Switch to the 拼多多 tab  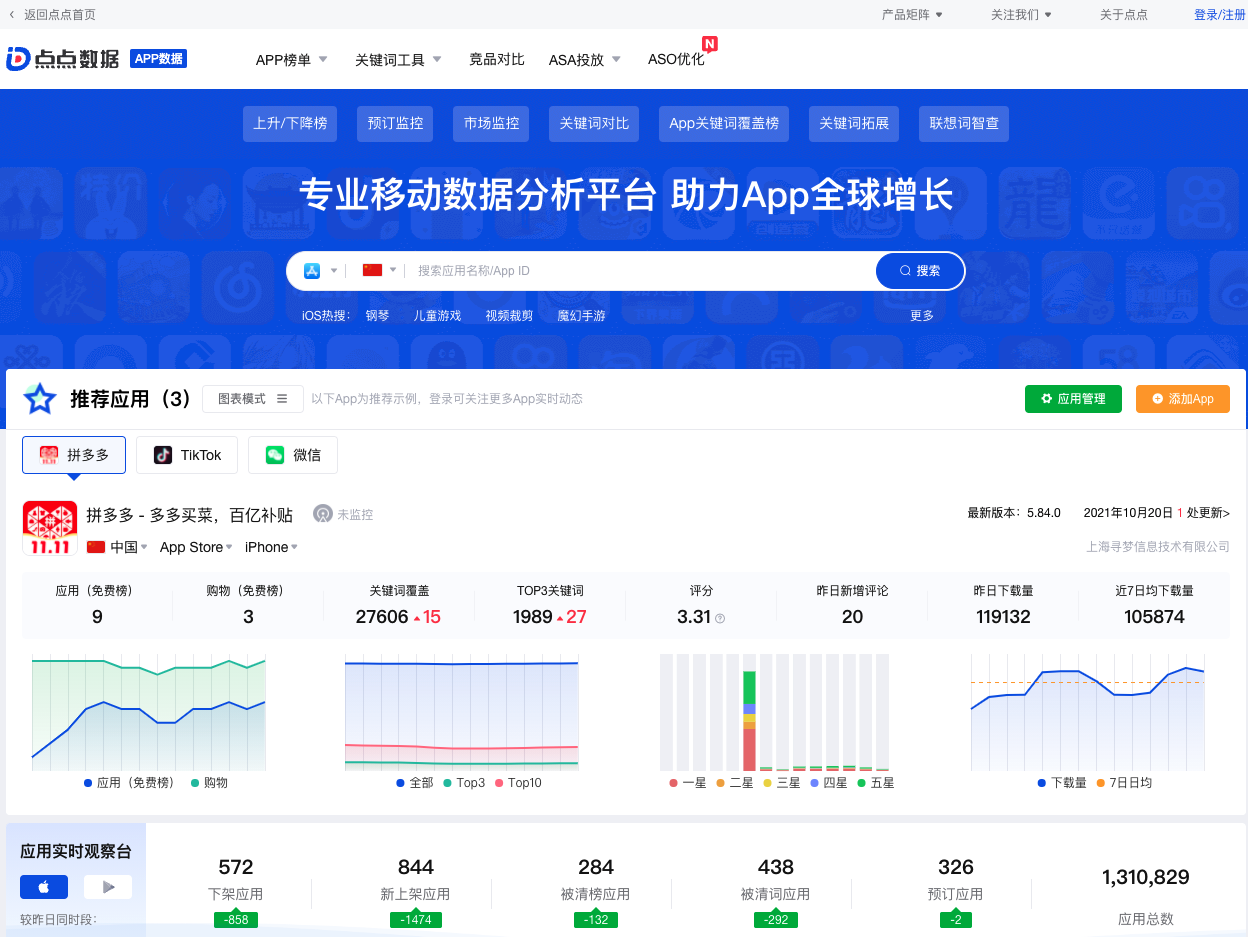(74, 455)
